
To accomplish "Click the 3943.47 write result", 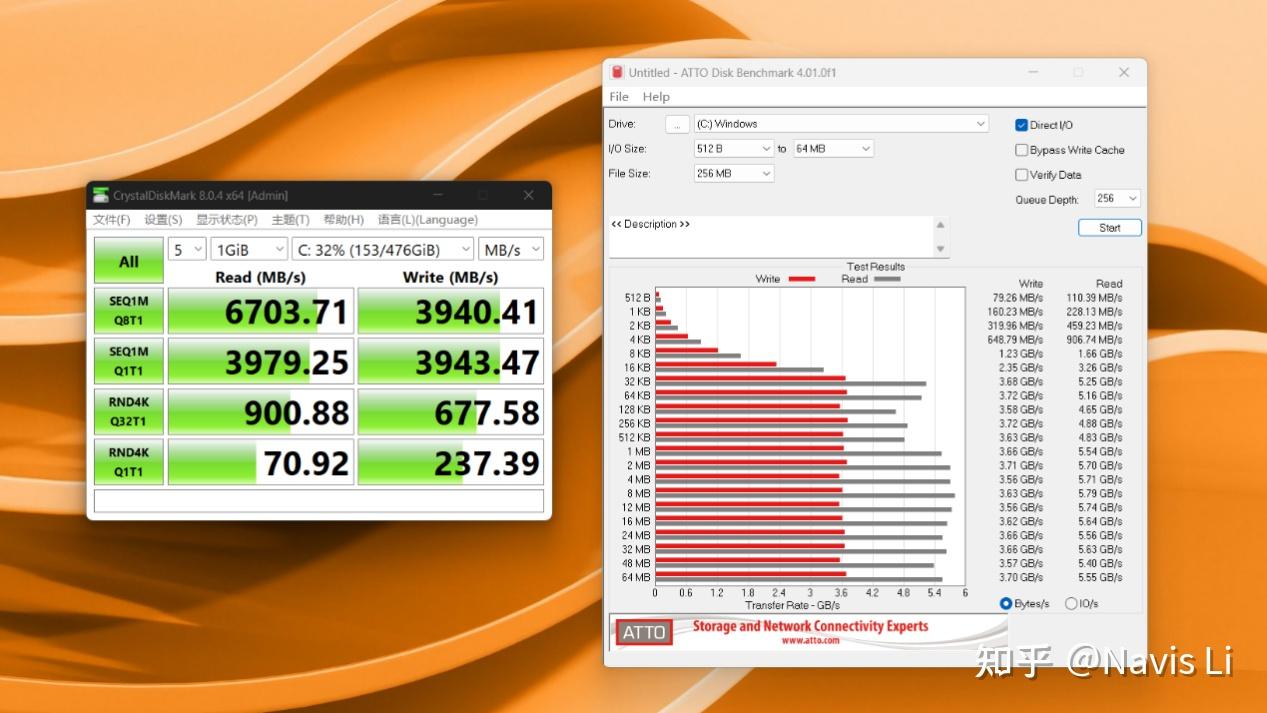I will tap(451, 361).
